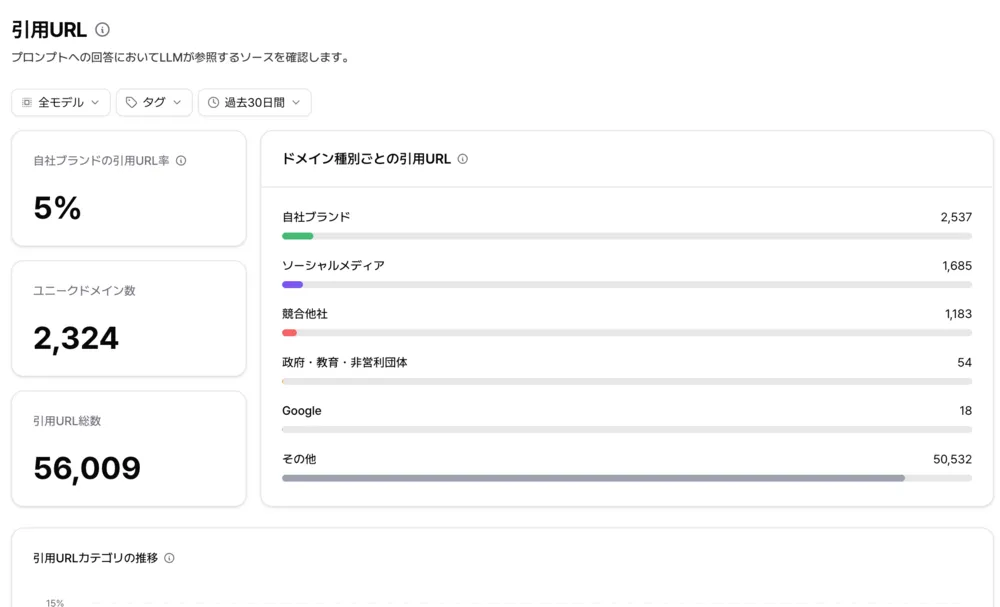Click the 50,532 value
This screenshot has width=1000, height=607.
(x=952, y=460)
